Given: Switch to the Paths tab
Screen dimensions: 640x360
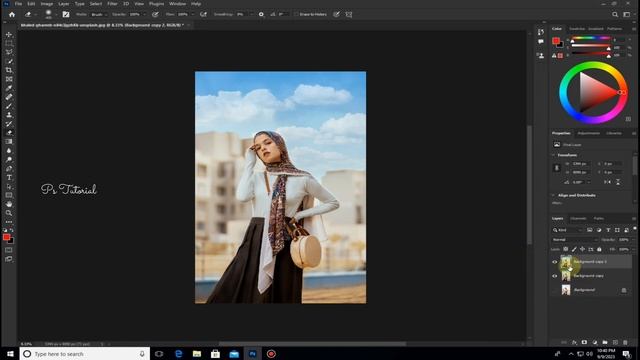Looking at the screenshot, I should coord(599,219).
